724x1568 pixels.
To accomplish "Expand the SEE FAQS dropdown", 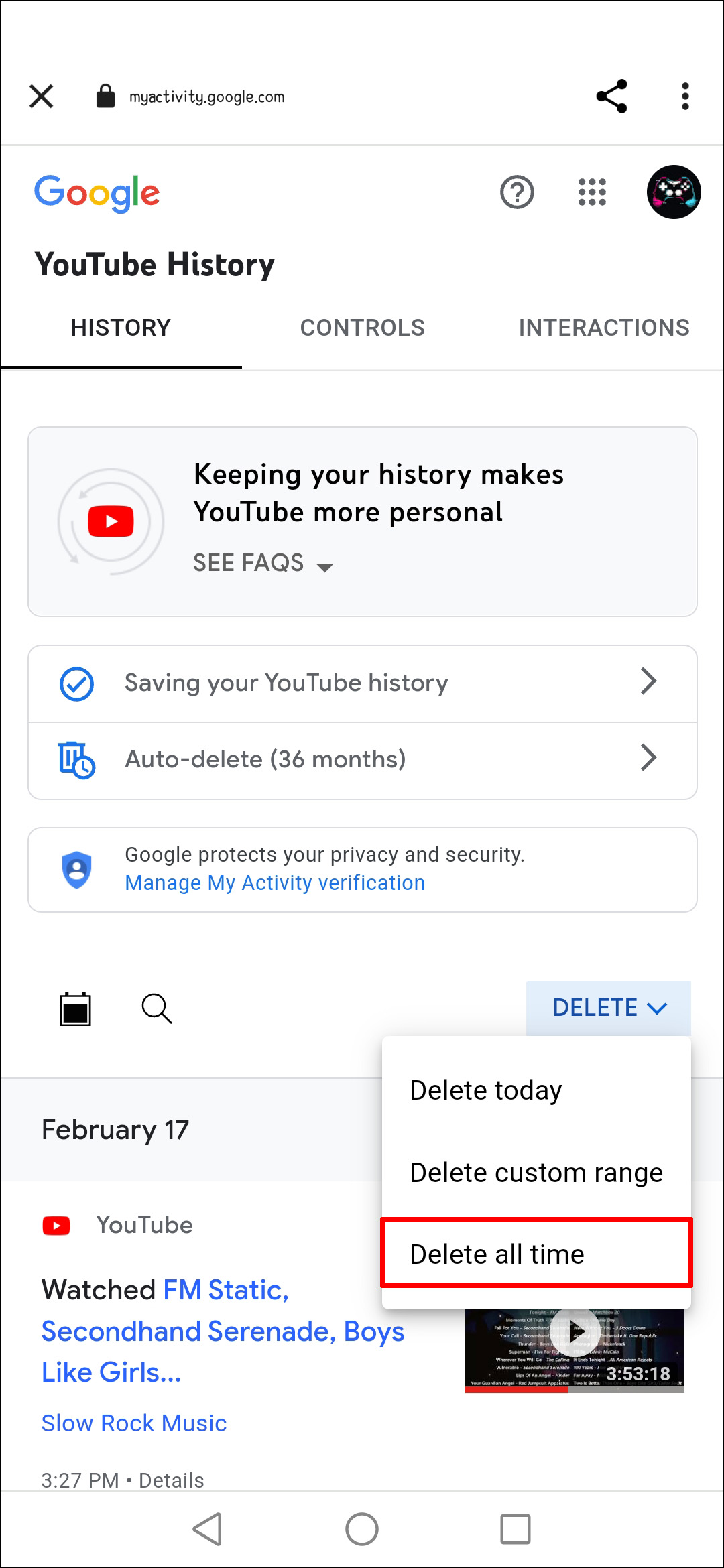I will tap(263, 564).
